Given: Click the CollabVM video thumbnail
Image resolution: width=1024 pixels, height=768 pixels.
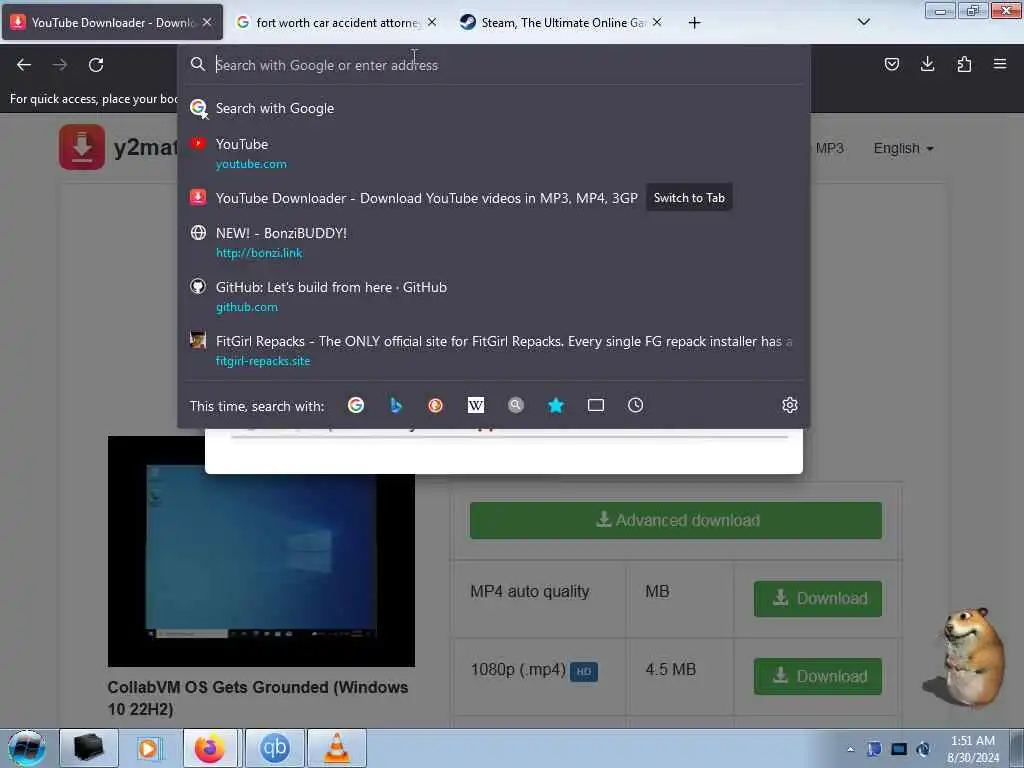Looking at the screenshot, I should click(261, 552).
